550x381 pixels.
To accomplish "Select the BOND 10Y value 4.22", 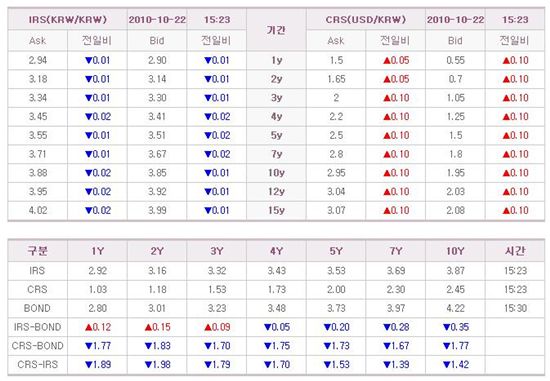I will [455, 308].
